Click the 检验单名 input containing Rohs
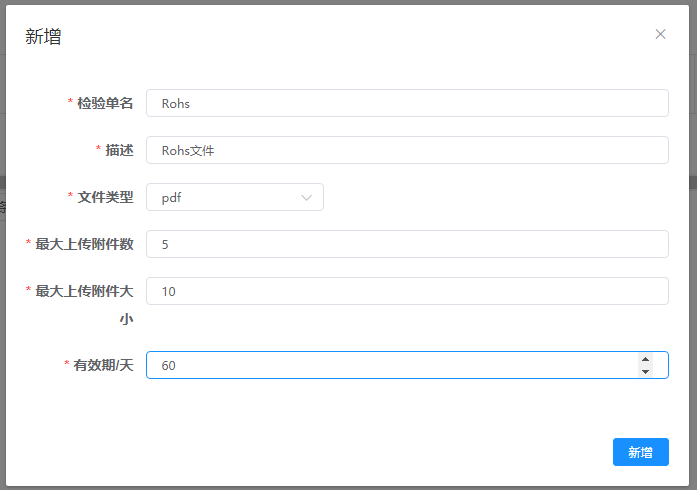This screenshot has width=697, height=490. pos(406,103)
